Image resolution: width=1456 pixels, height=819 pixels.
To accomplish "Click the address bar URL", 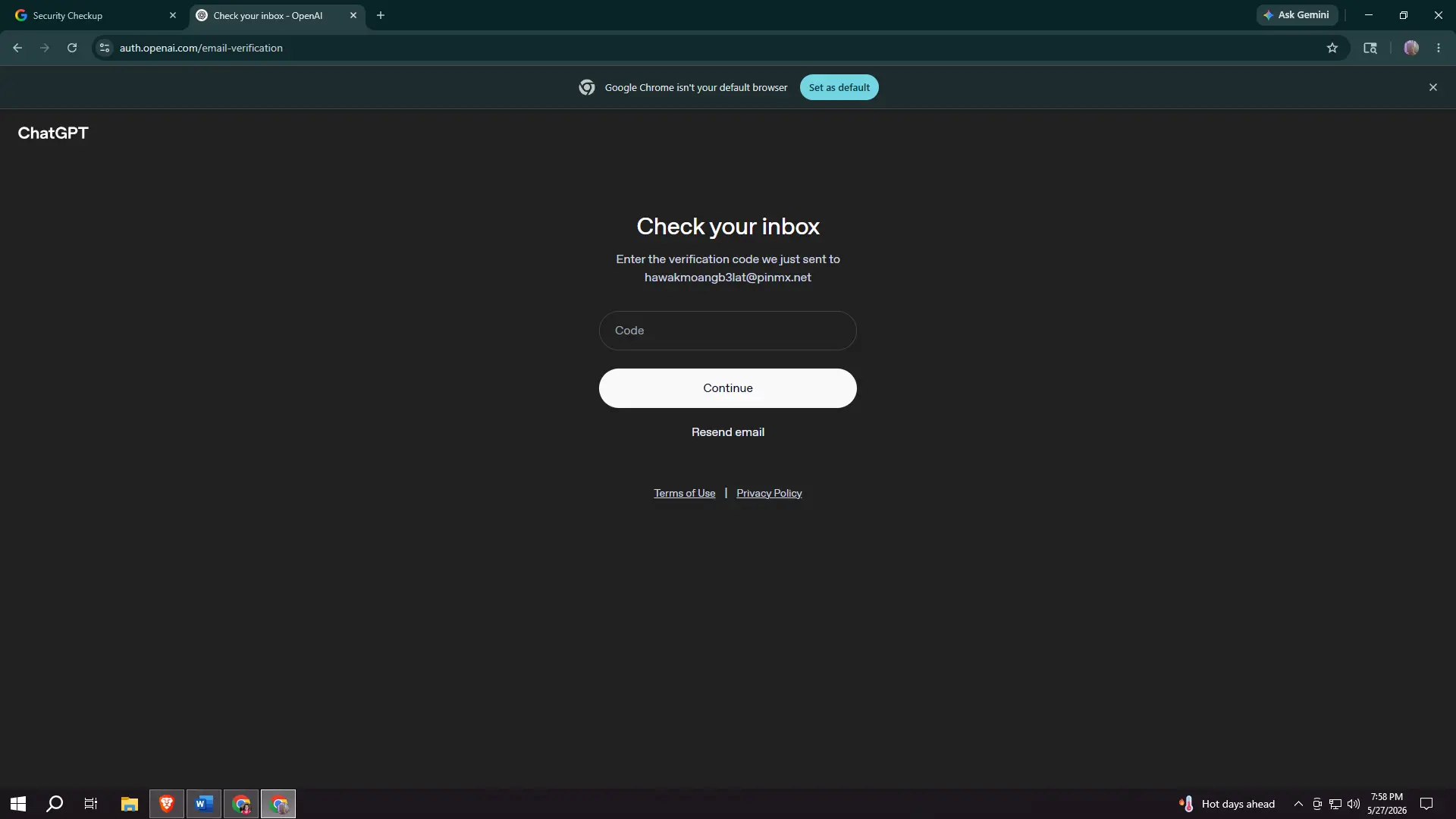I will click(x=201, y=48).
